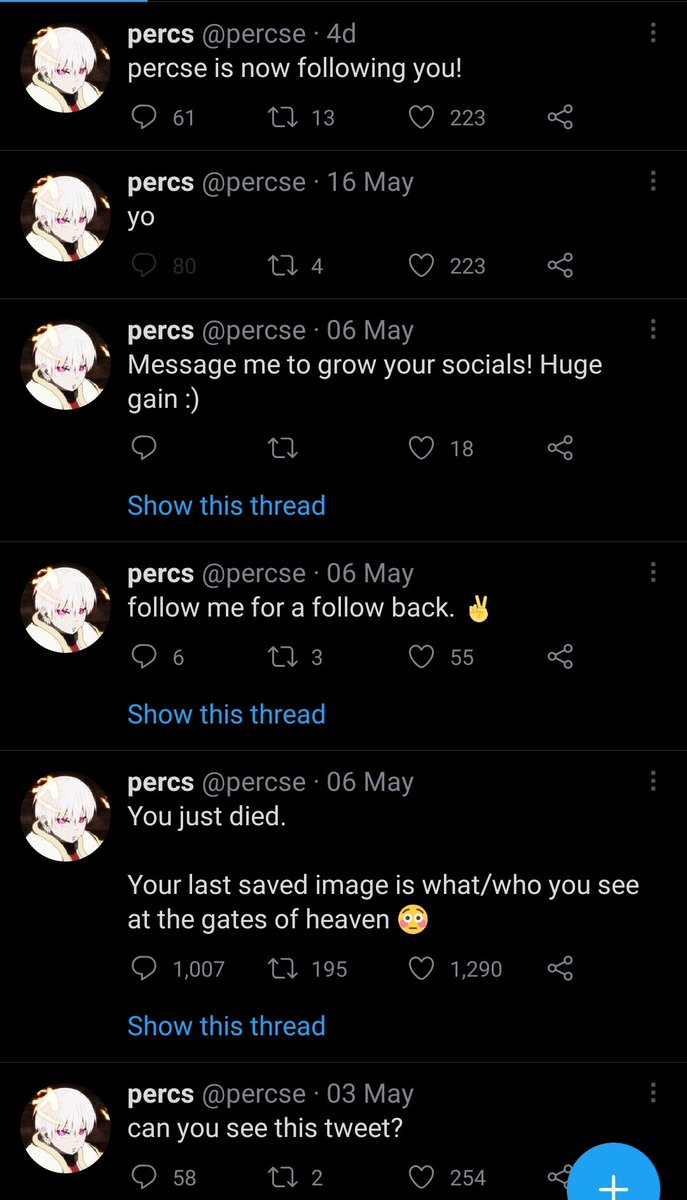
Task: Open more options on the 4d tweet
Action: tap(653, 34)
